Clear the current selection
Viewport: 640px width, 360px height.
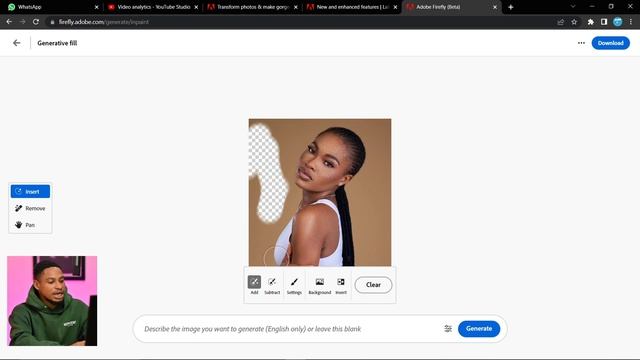(x=373, y=285)
